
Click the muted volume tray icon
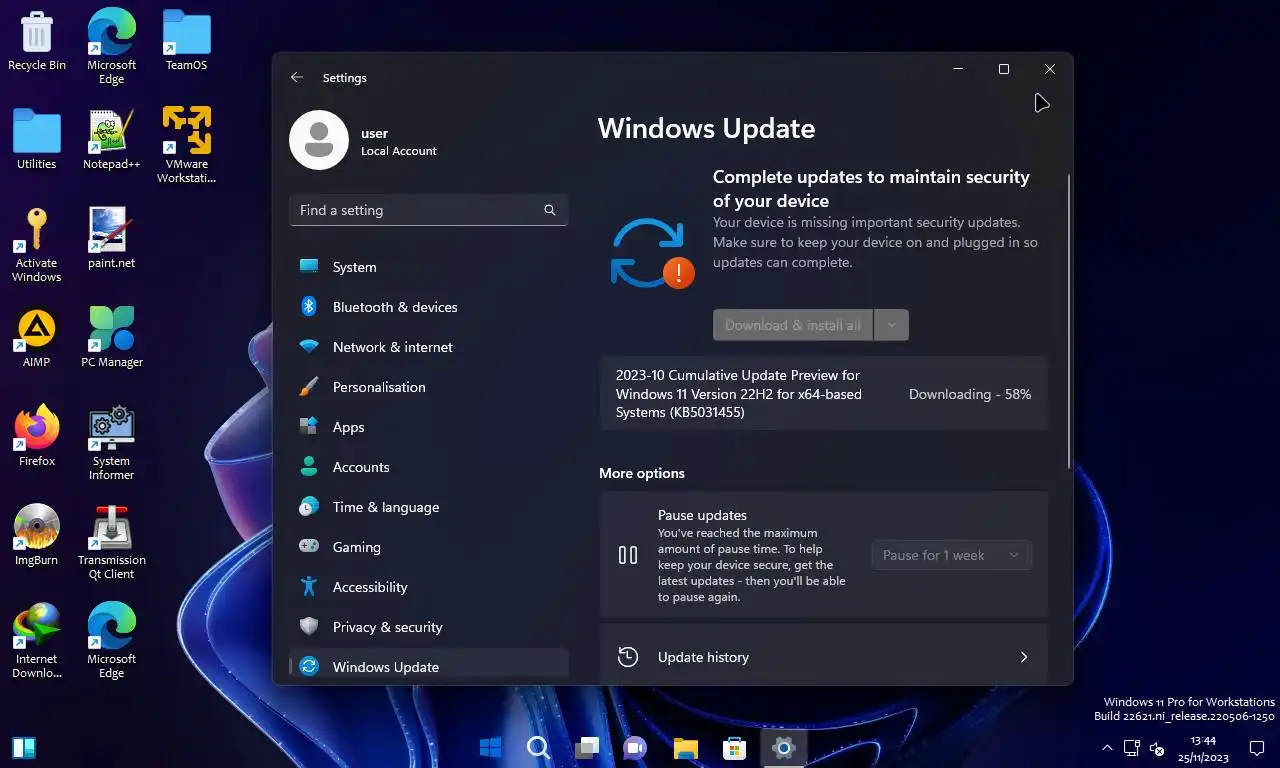pos(1157,748)
